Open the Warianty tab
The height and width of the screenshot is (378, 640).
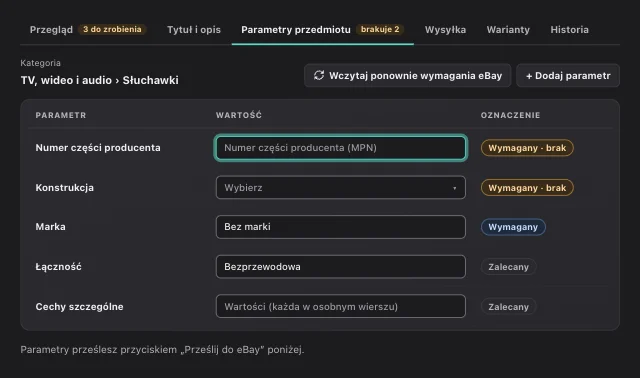pos(508,30)
